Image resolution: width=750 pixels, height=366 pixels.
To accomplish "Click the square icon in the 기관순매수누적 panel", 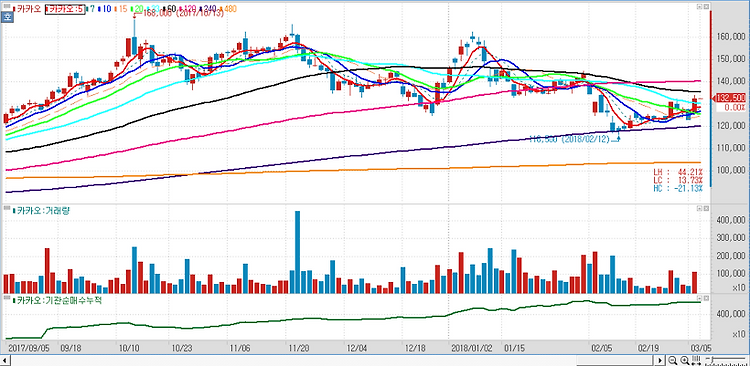I will (706, 298).
